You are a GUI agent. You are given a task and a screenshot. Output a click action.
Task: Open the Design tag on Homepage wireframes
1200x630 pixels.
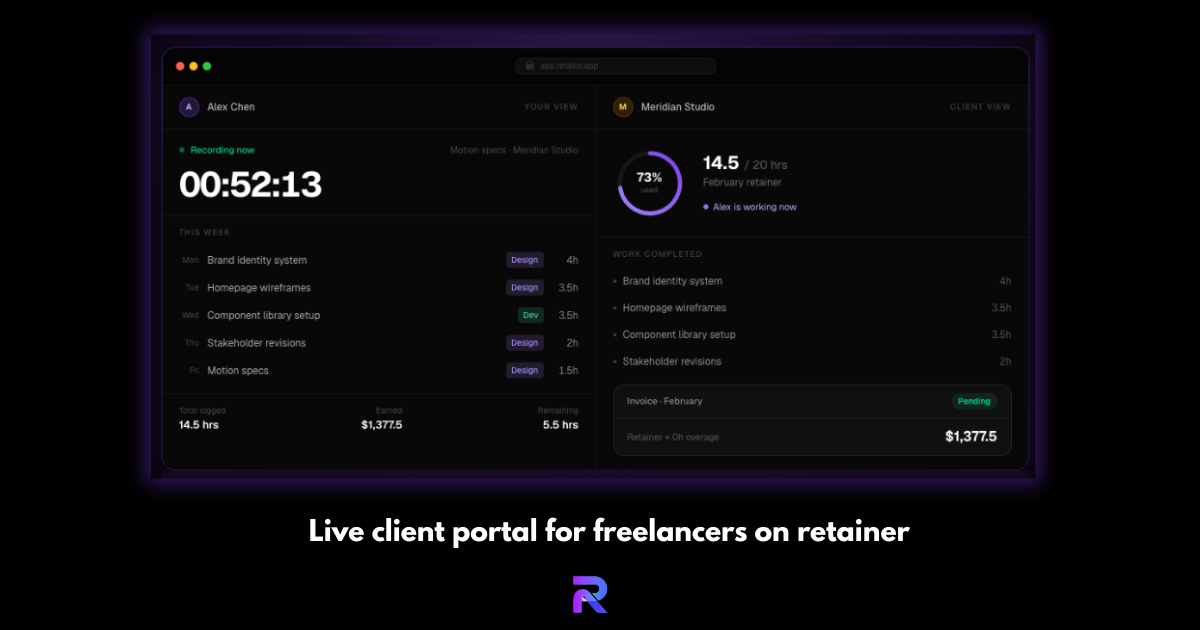click(x=524, y=287)
